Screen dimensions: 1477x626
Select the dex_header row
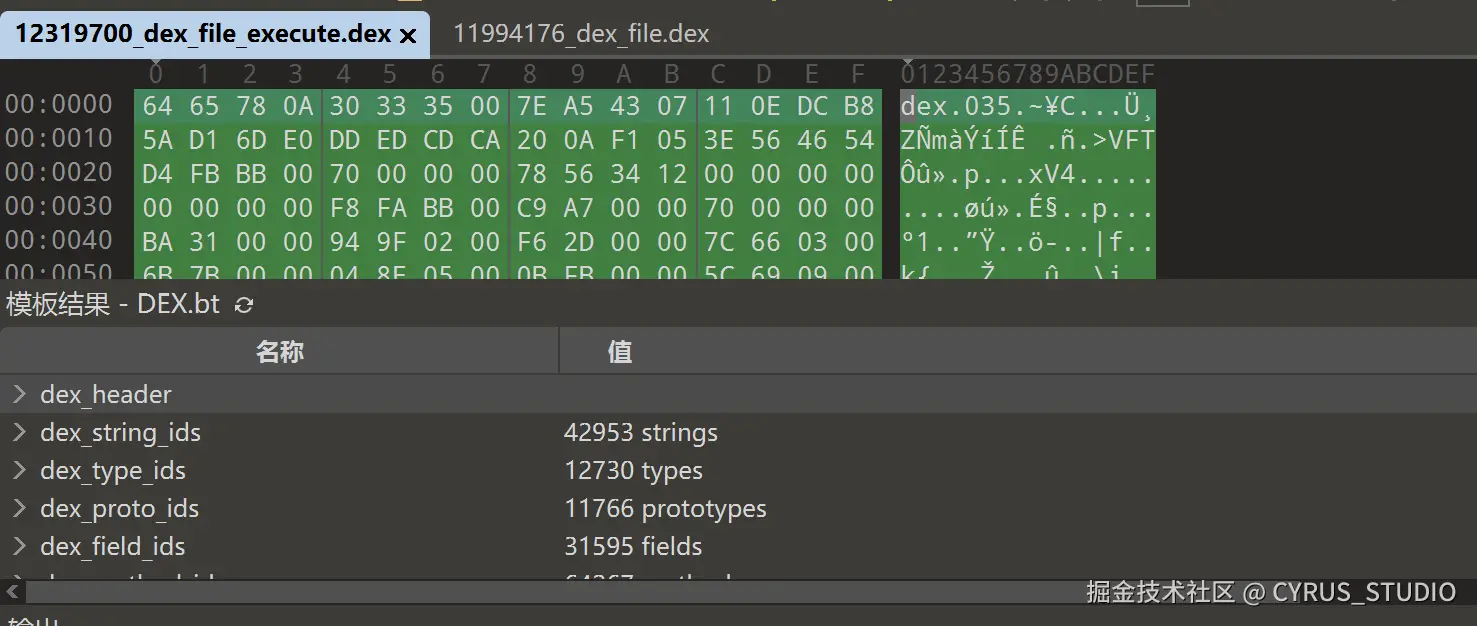[738, 394]
